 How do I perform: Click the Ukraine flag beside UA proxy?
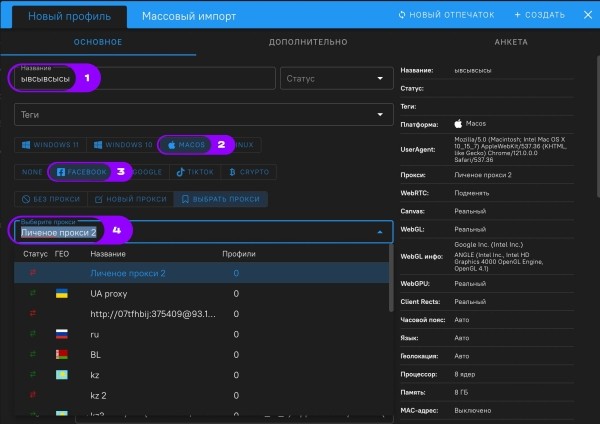pos(61,293)
